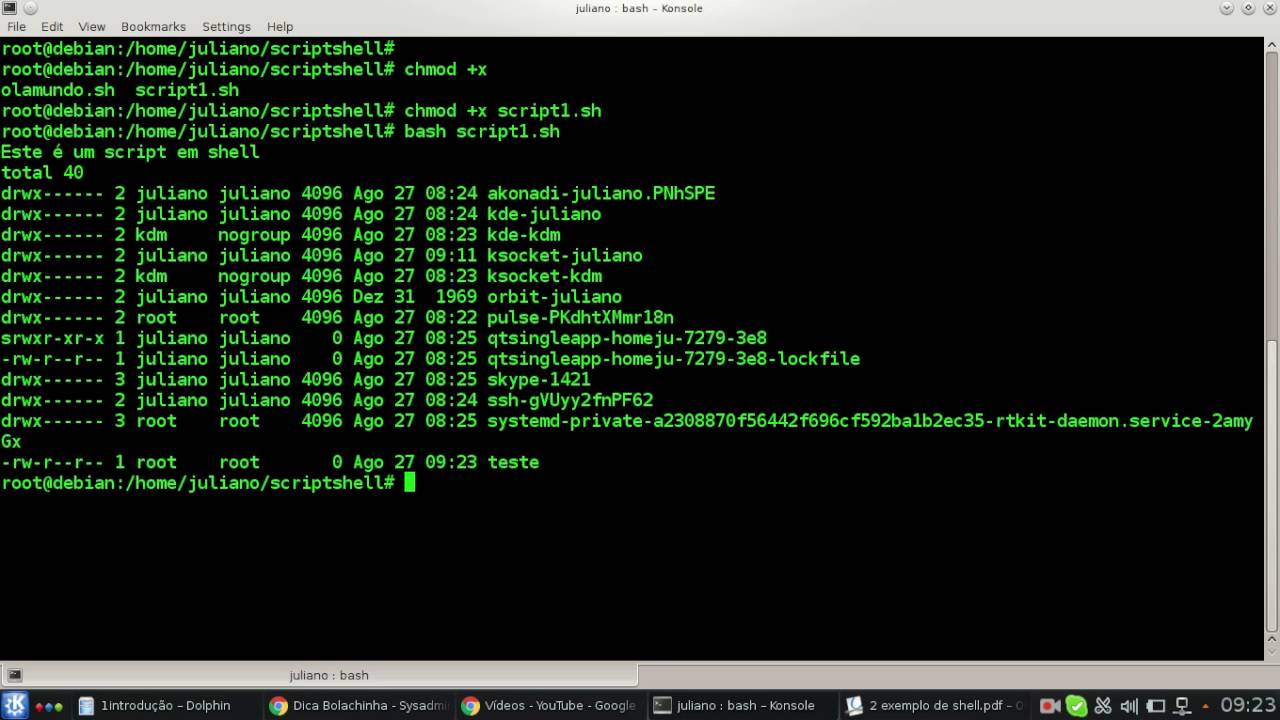Minimize the Konsole window
This screenshot has height=720, width=1280.
tap(1228, 8)
